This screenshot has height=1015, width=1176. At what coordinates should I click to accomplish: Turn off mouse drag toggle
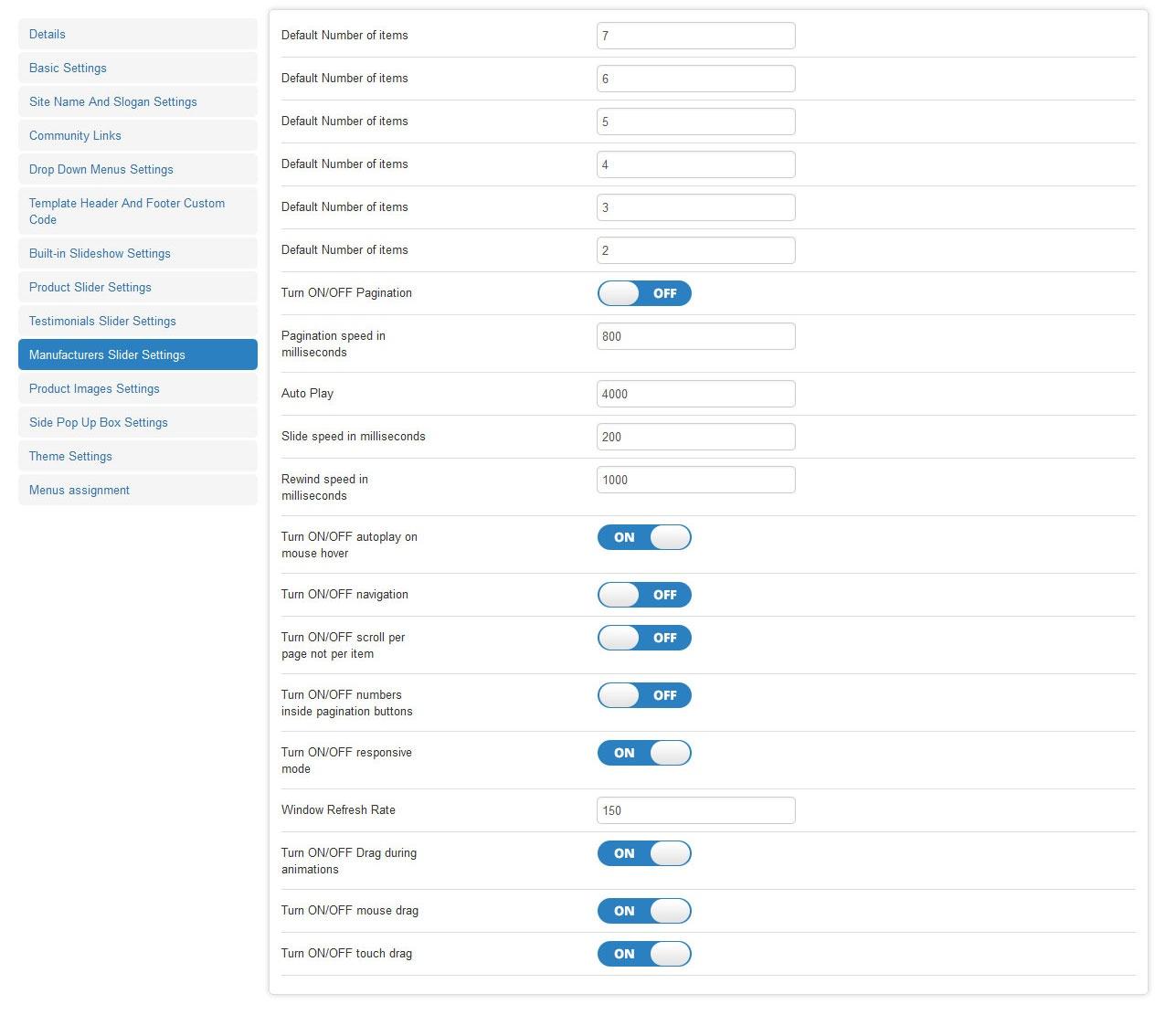coord(644,911)
